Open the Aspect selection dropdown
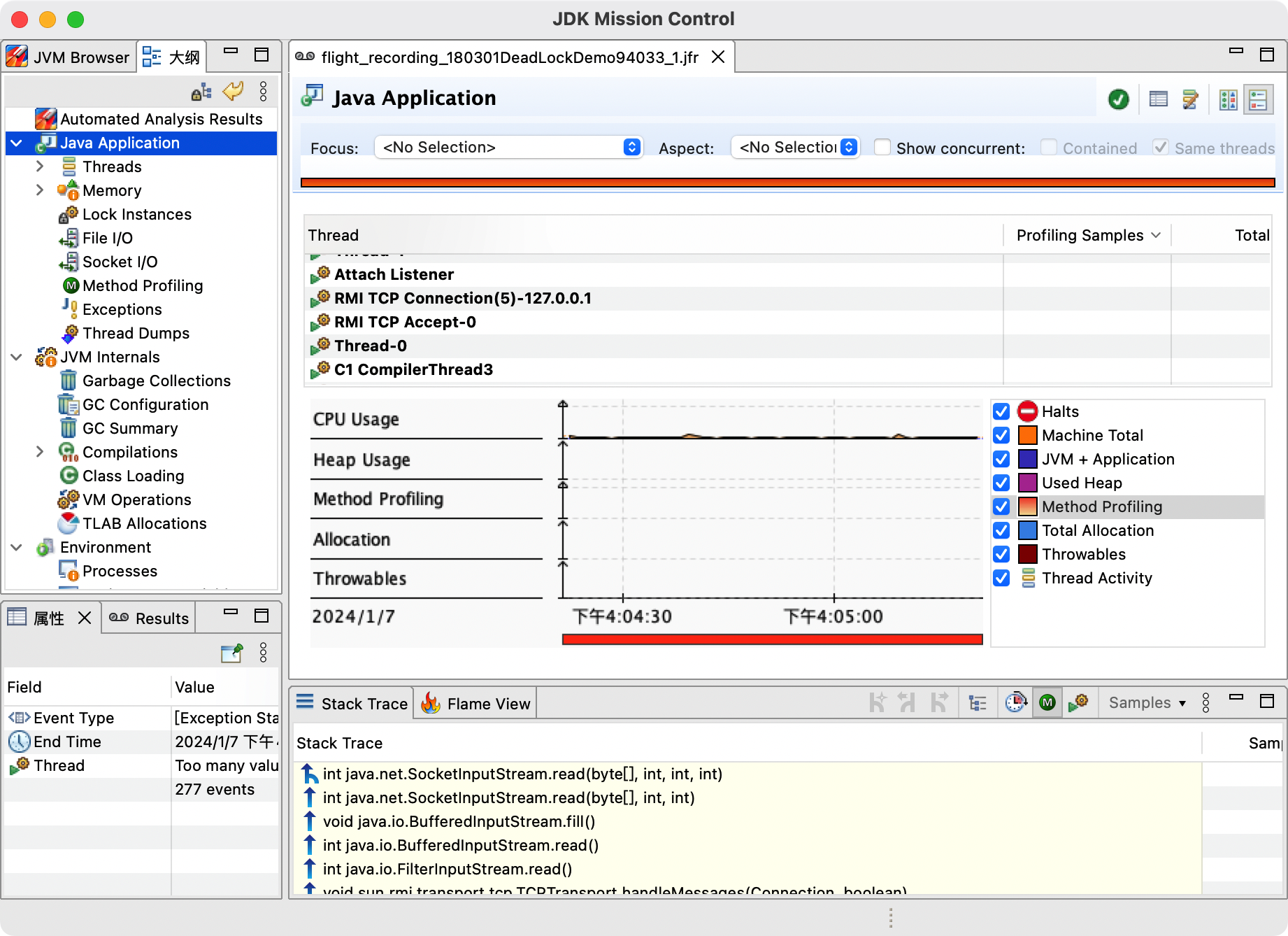 point(795,147)
